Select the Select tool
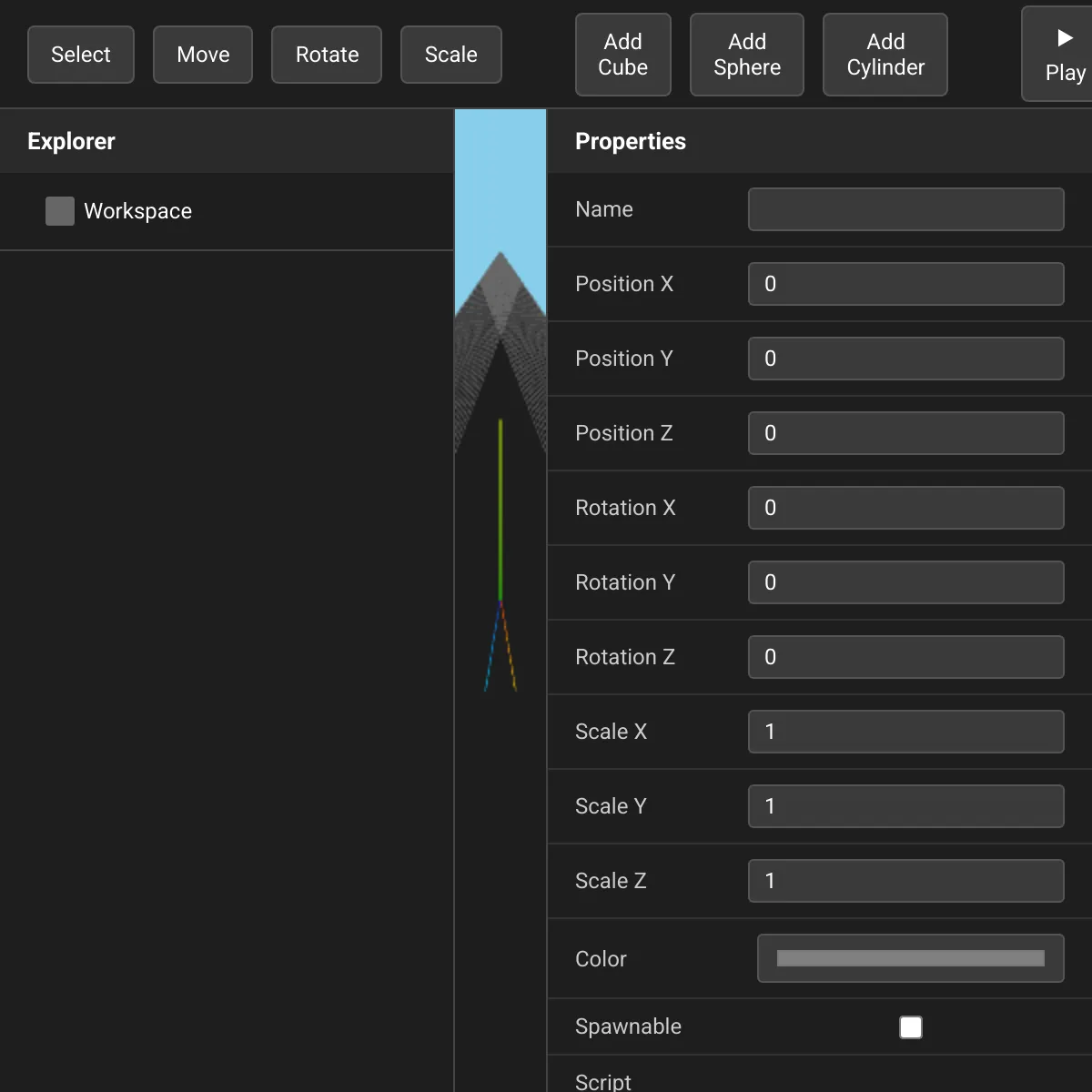This screenshot has width=1092, height=1092. [x=80, y=55]
